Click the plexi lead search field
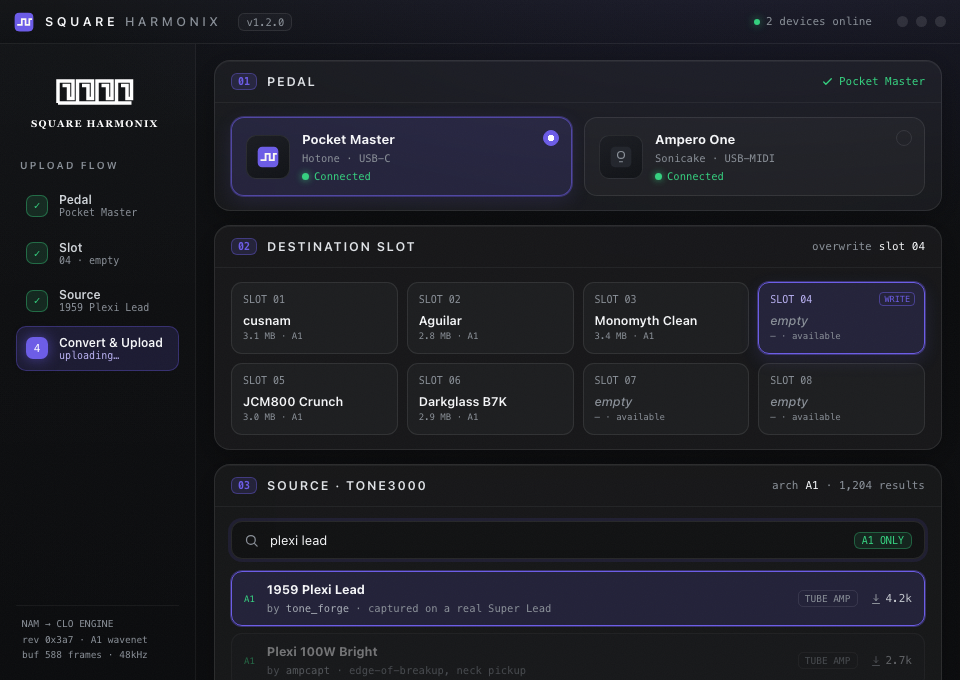Screen dimensions: 960x680 tap(578, 540)
